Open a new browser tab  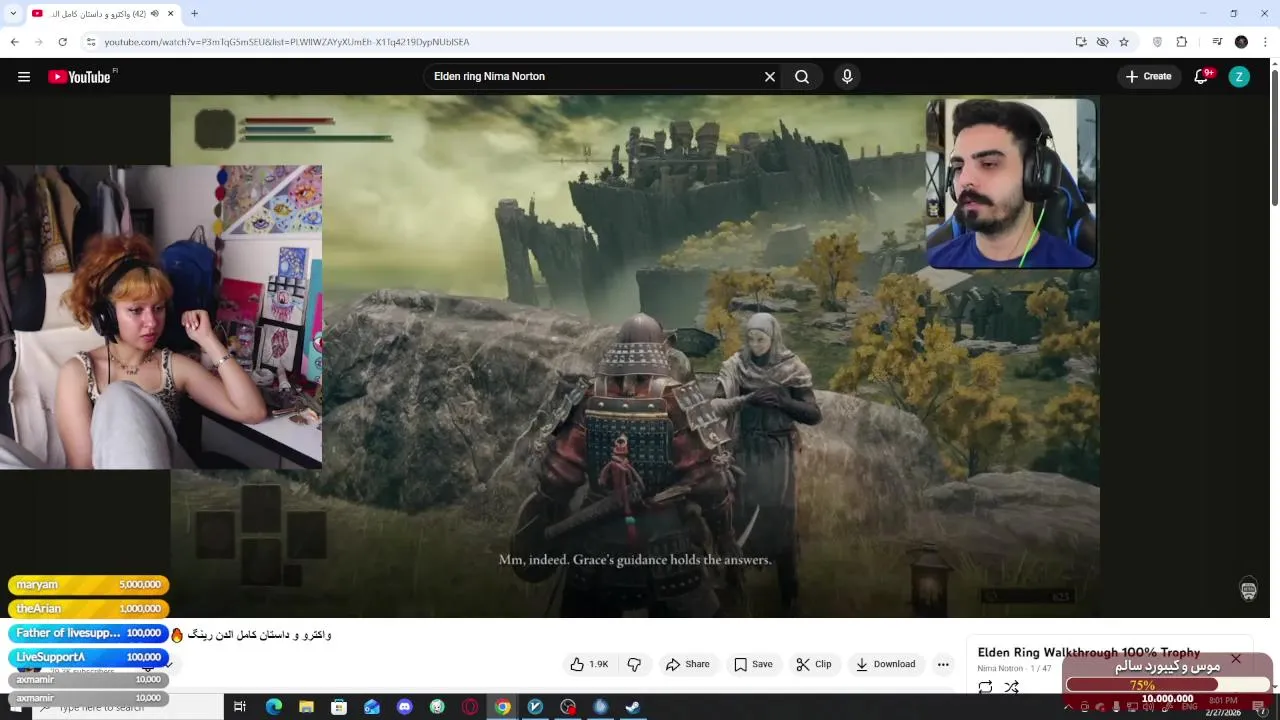pyautogui.click(x=194, y=14)
